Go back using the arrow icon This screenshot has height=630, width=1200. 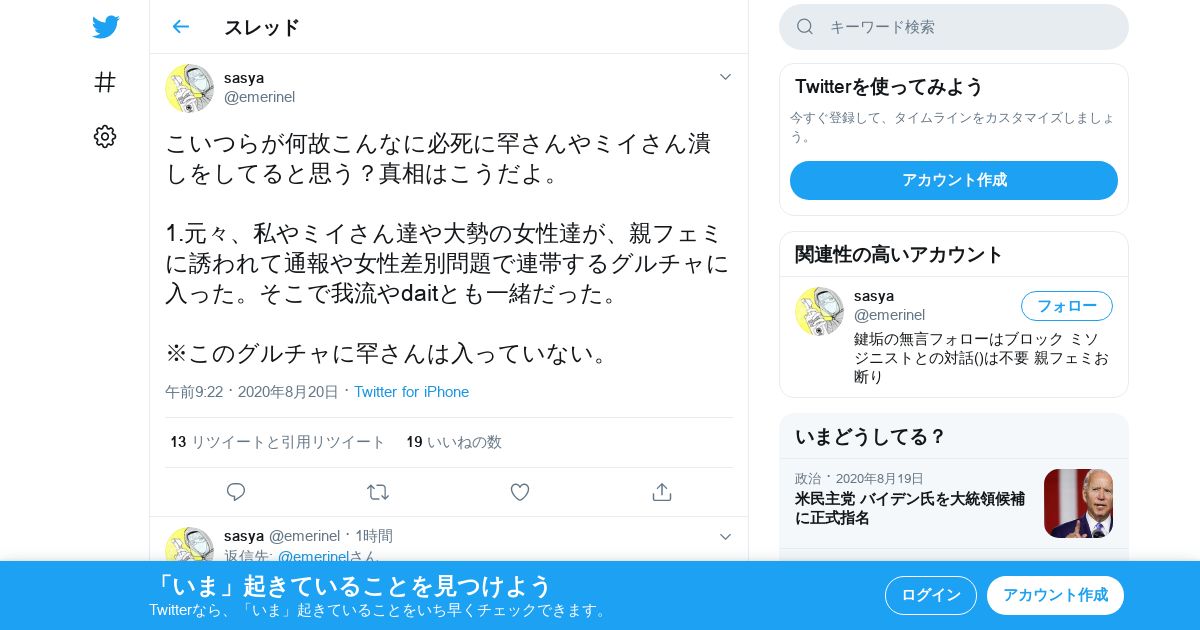click(180, 27)
